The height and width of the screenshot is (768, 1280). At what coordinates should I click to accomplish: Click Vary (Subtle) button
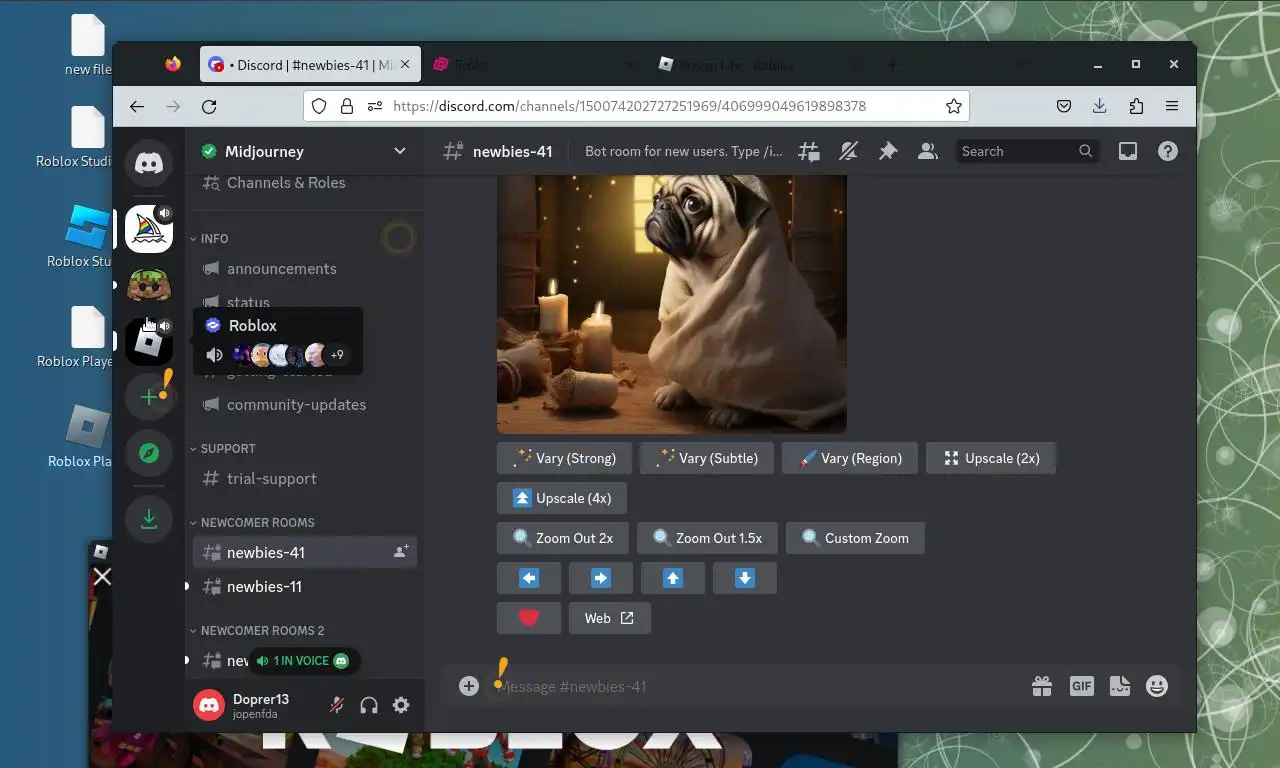point(707,458)
